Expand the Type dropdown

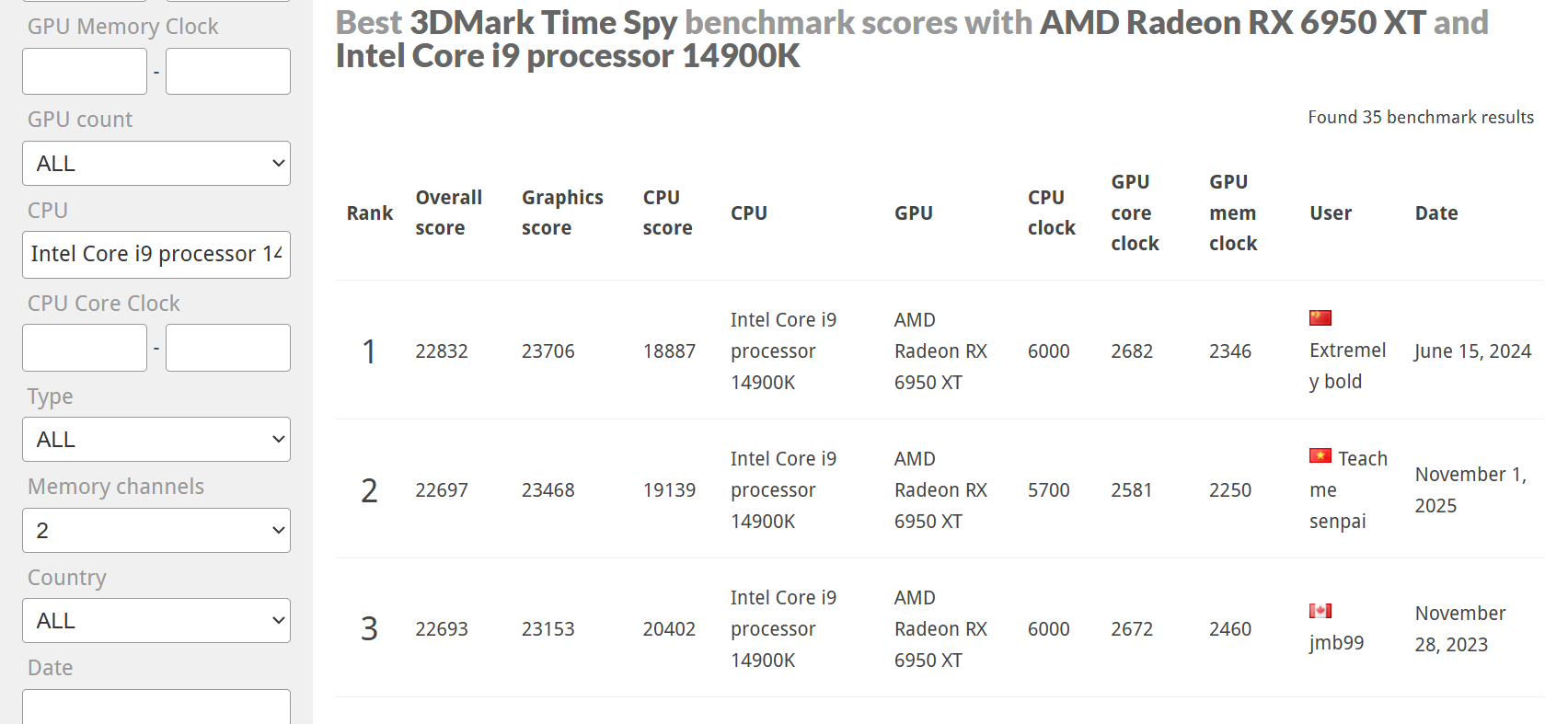[x=156, y=440]
